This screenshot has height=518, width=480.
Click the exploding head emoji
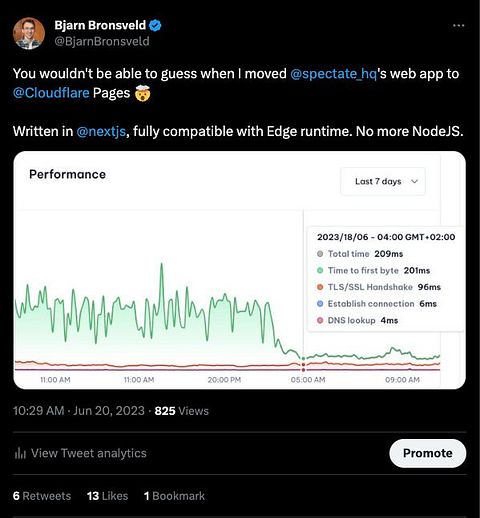click(143, 93)
